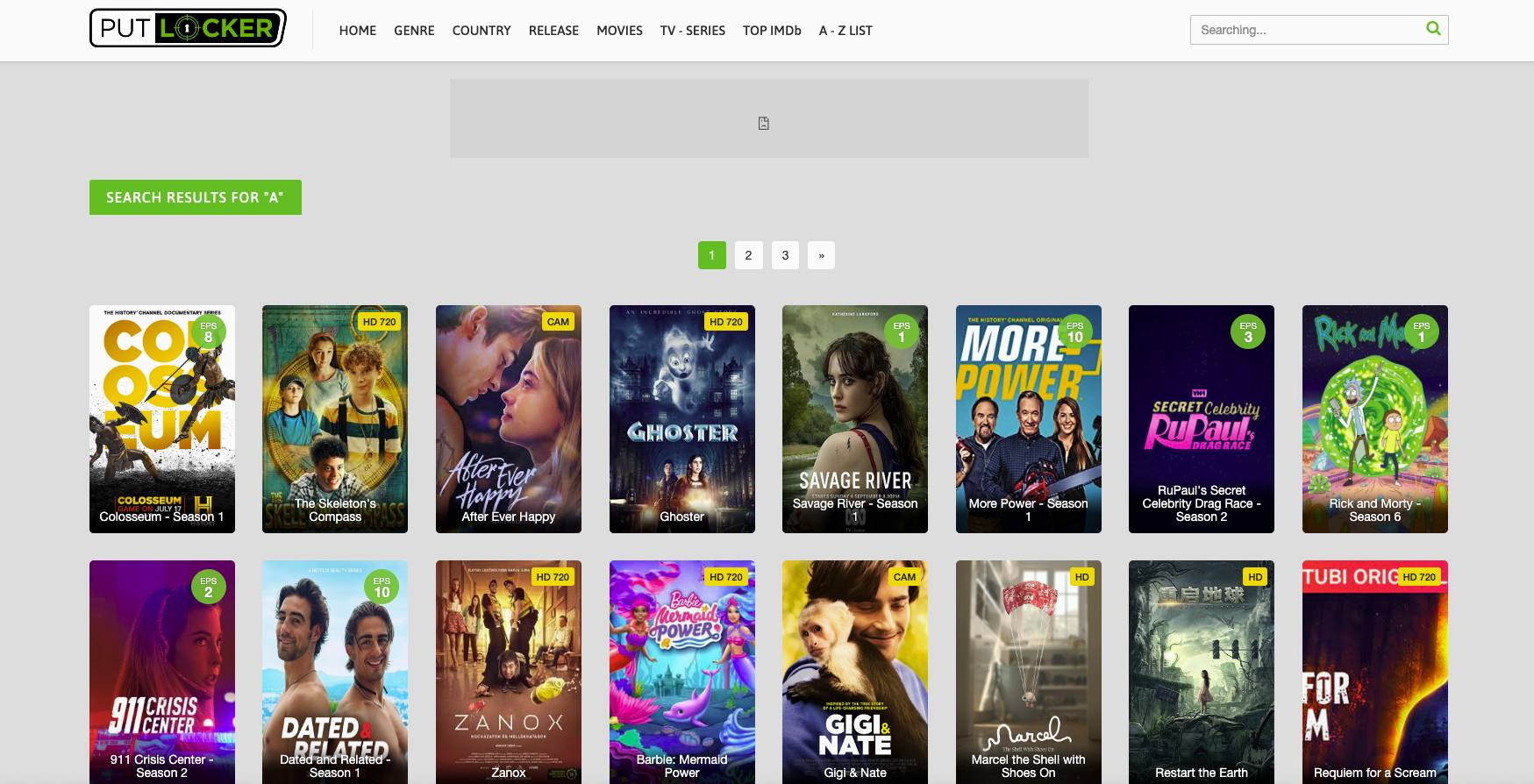Open the RELEASE menu
The height and width of the screenshot is (784, 1534).
pyautogui.click(x=553, y=31)
